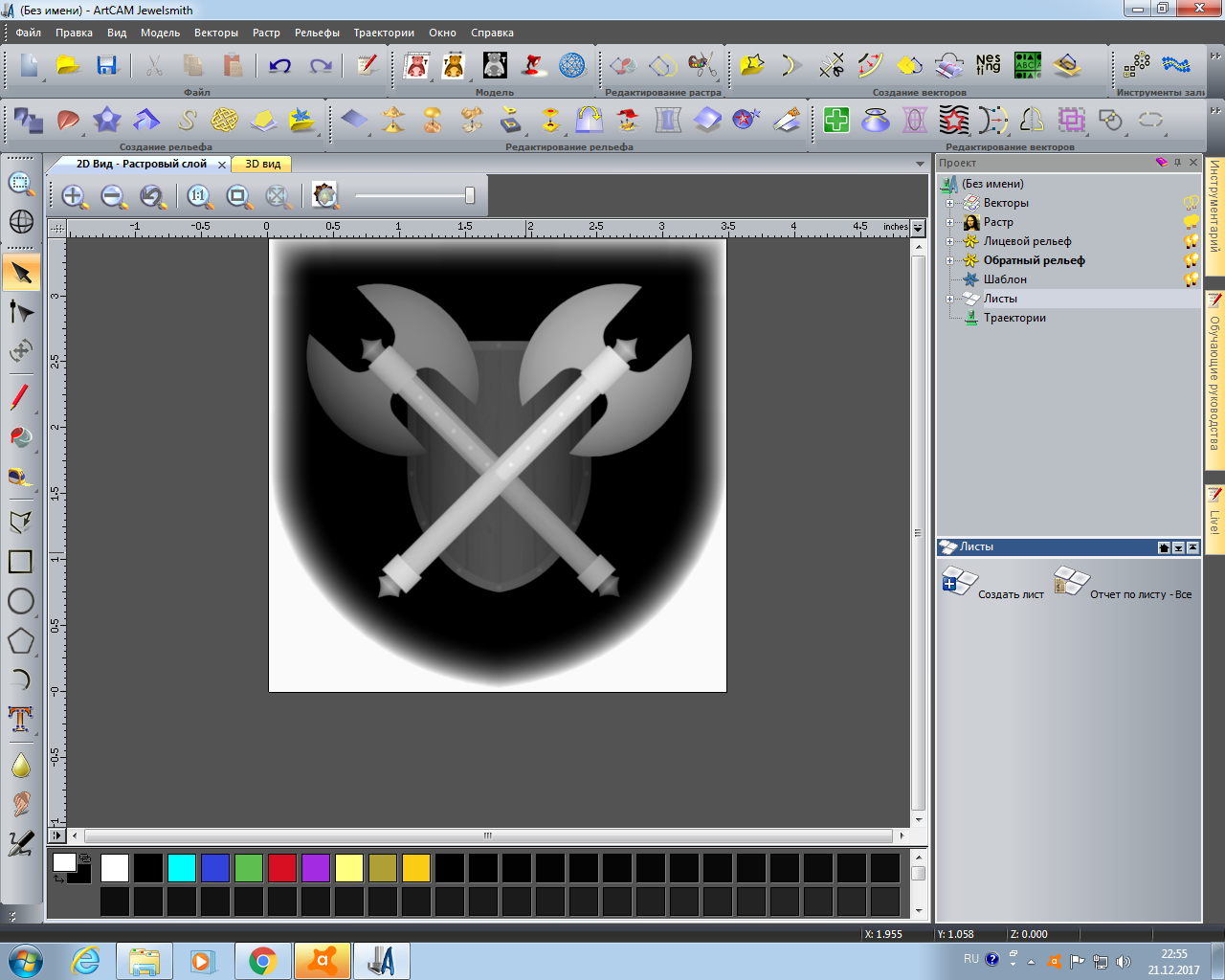Select the arrow Select tool in left toolbar
This screenshot has width=1225, height=980.
pyautogui.click(x=21, y=273)
